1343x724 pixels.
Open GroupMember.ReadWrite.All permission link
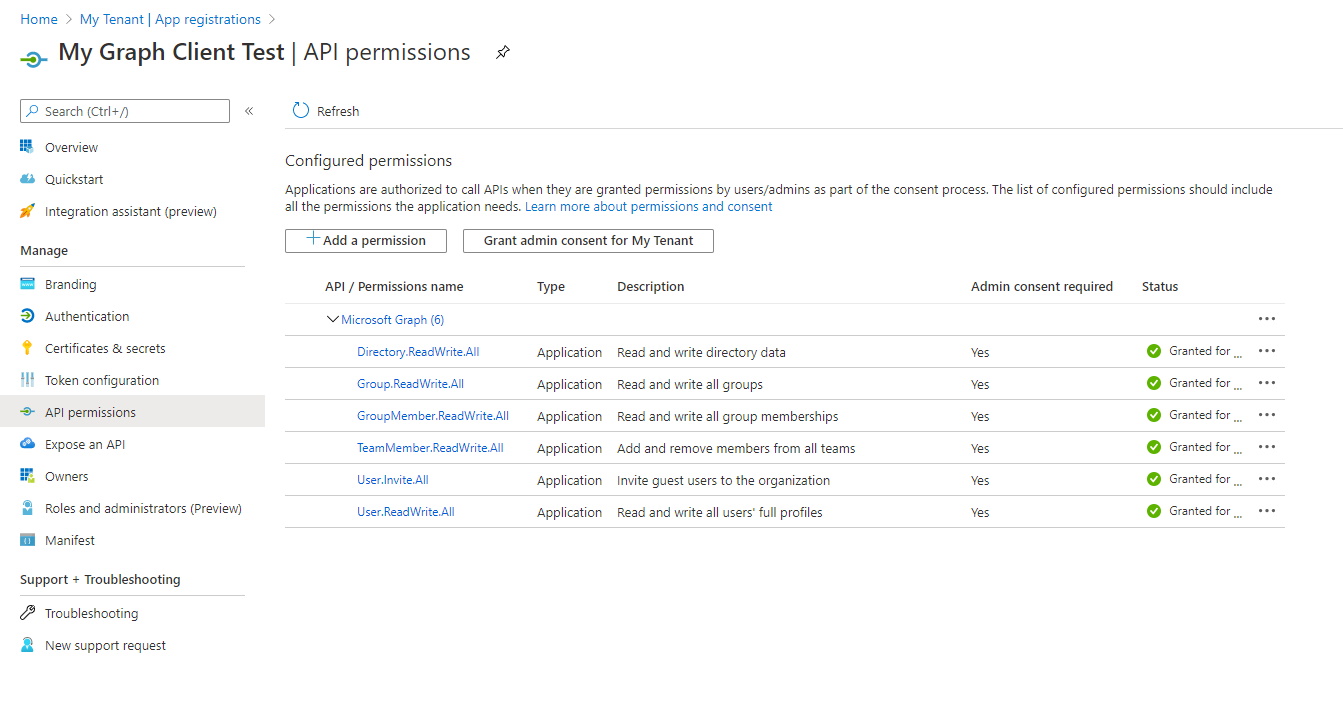click(x=433, y=416)
